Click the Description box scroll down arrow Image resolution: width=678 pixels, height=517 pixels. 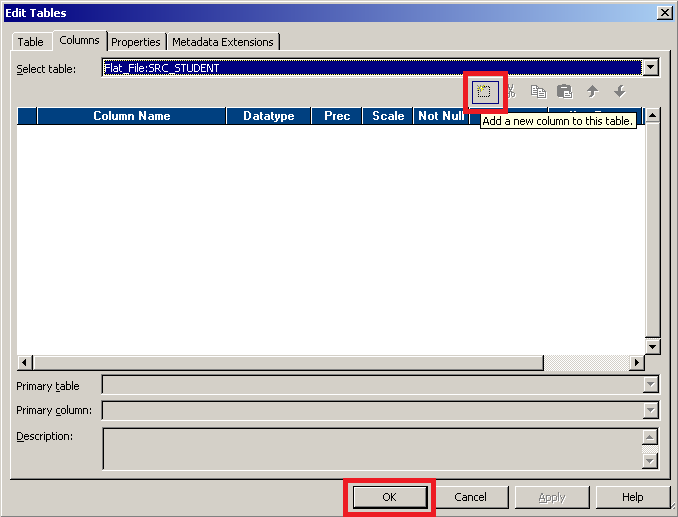pos(650,461)
